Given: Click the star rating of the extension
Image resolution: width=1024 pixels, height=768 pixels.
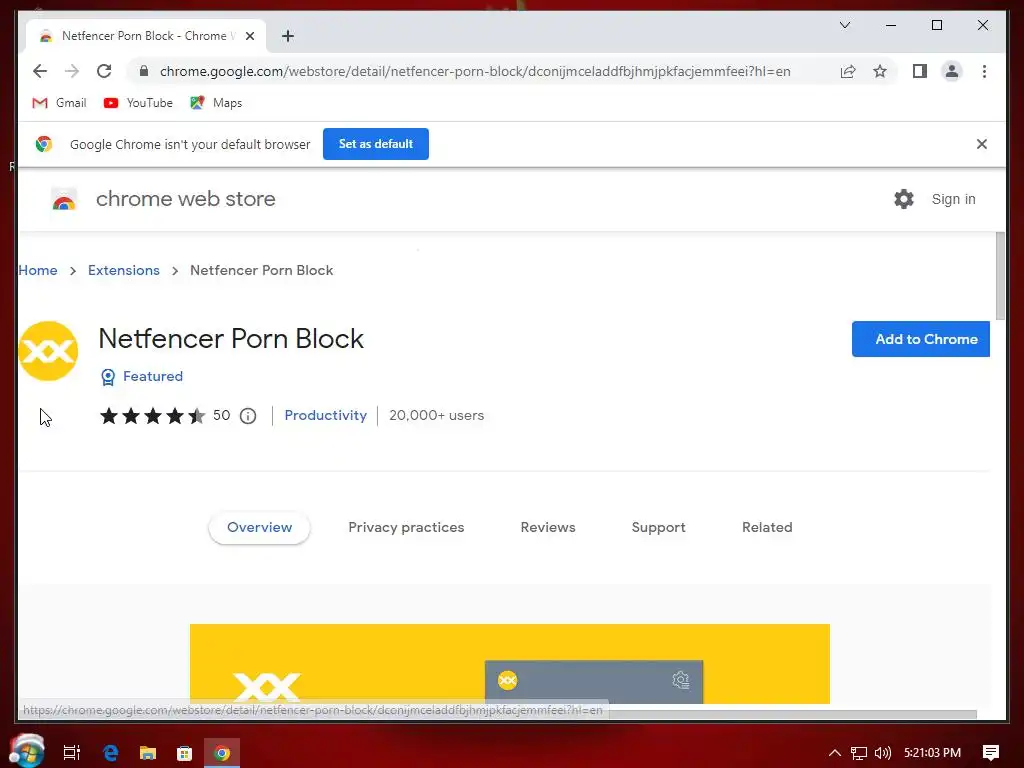Looking at the screenshot, I should pyautogui.click(x=152, y=415).
